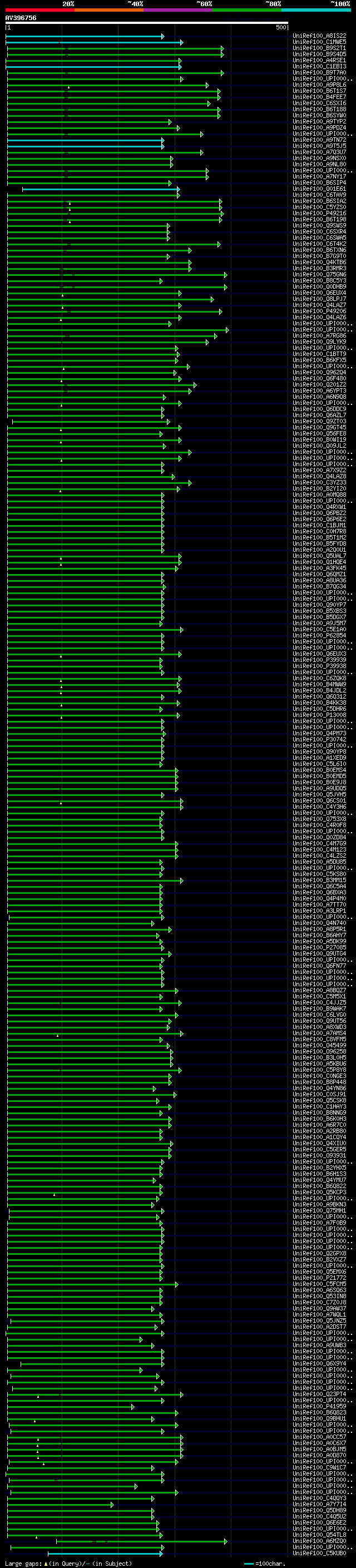Select the label UniRef100_A7X9Z2
The height and width of the screenshot is (1568, 356).
(x=319, y=470)
